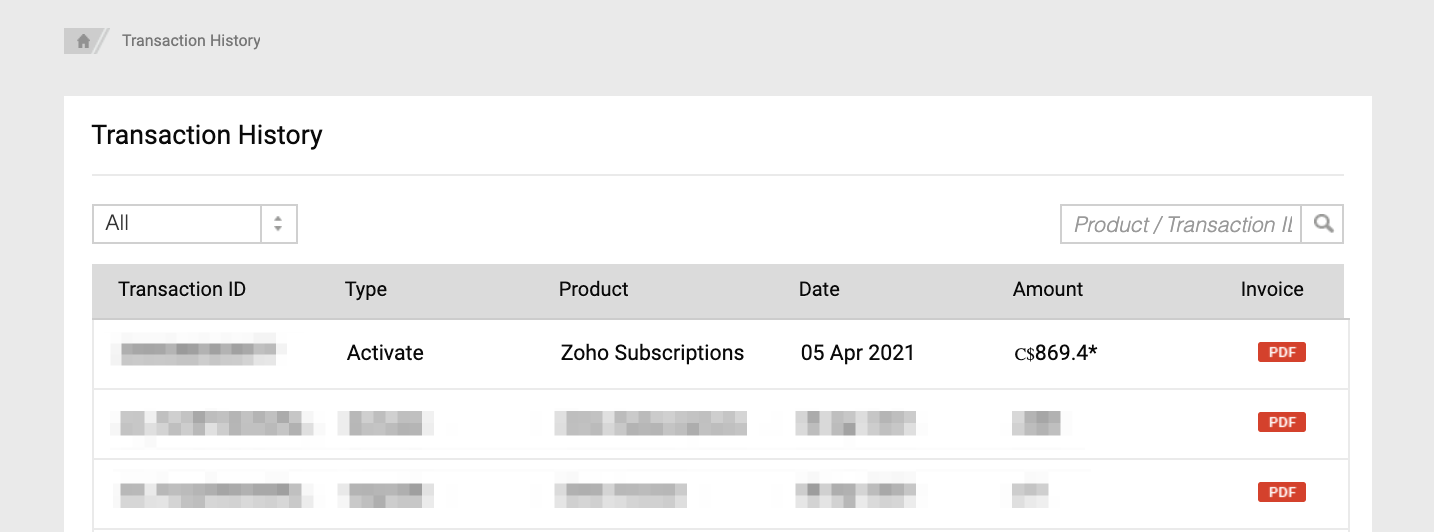Click the Amount column header
1434x532 pixels.
(1047, 290)
